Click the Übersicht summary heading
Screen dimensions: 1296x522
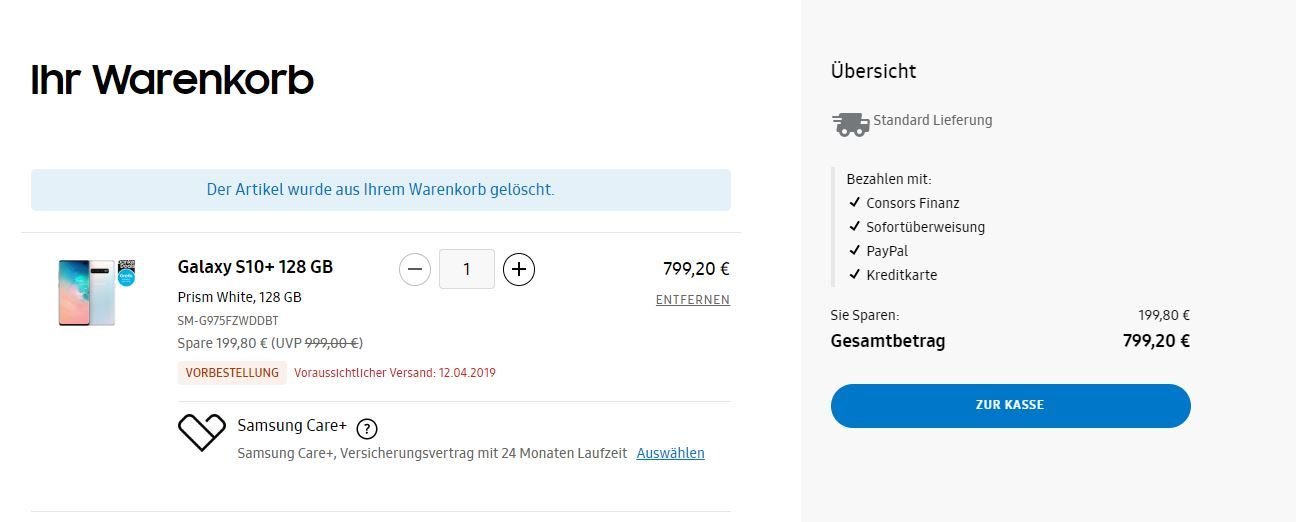(x=873, y=71)
